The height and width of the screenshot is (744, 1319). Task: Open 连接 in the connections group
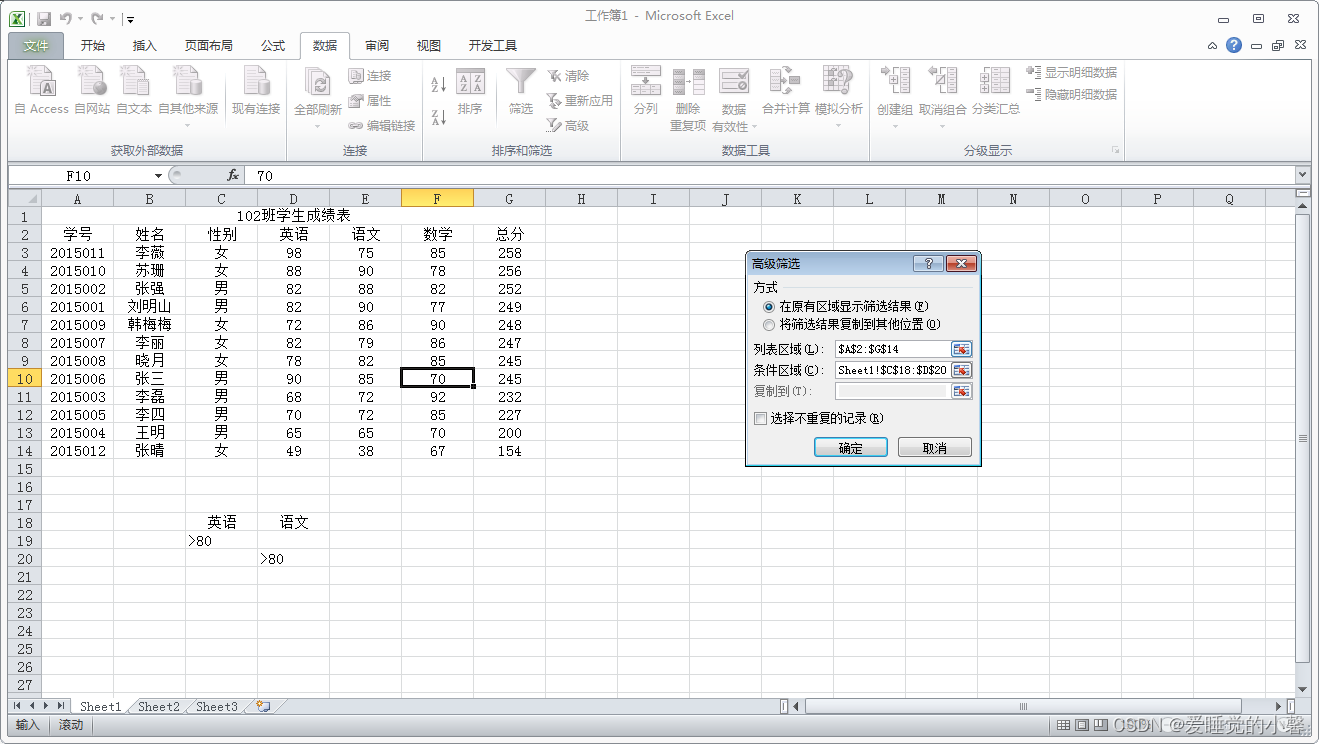pyautogui.click(x=370, y=76)
